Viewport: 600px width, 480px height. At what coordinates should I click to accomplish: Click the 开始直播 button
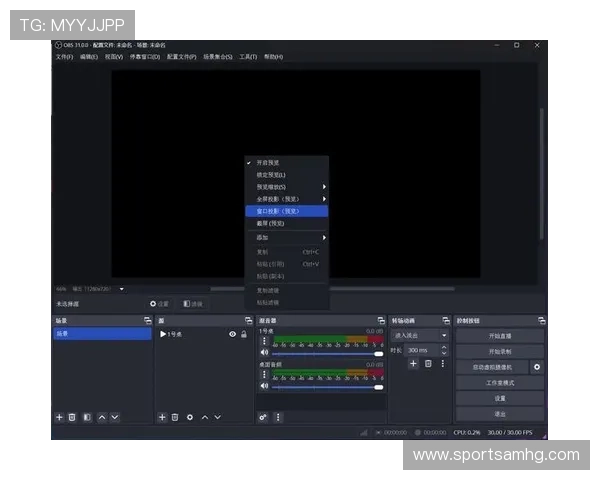coord(499,336)
